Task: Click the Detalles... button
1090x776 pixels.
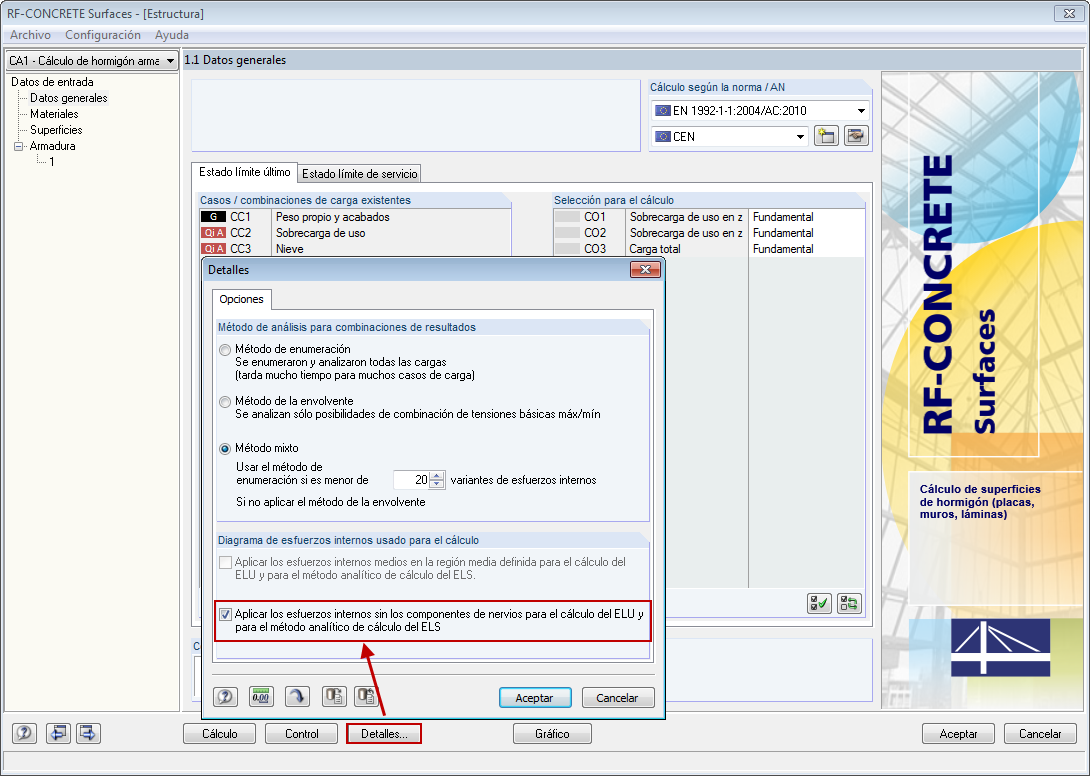Action: click(x=384, y=734)
